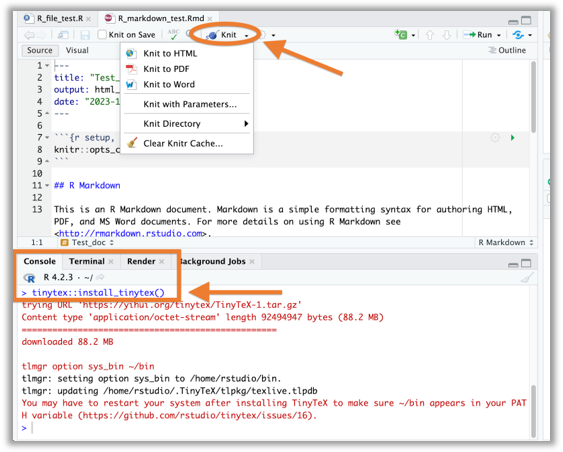Image resolution: width=563 pixels, height=452 pixels.
Task: Open the R Markdown file type selector
Action: tap(505, 242)
